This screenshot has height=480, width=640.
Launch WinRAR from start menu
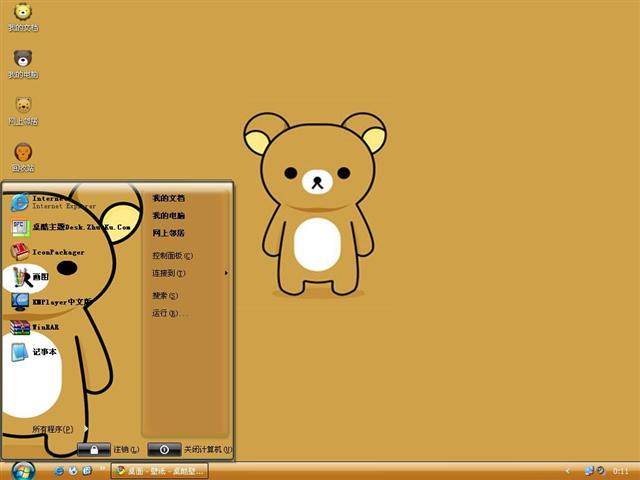pyautogui.click(x=35, y=327)
